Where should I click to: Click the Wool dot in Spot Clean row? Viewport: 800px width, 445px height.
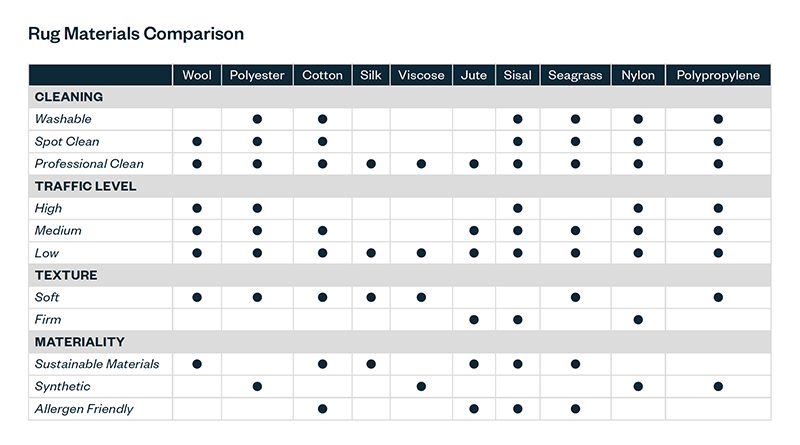[x=197, y=142]
